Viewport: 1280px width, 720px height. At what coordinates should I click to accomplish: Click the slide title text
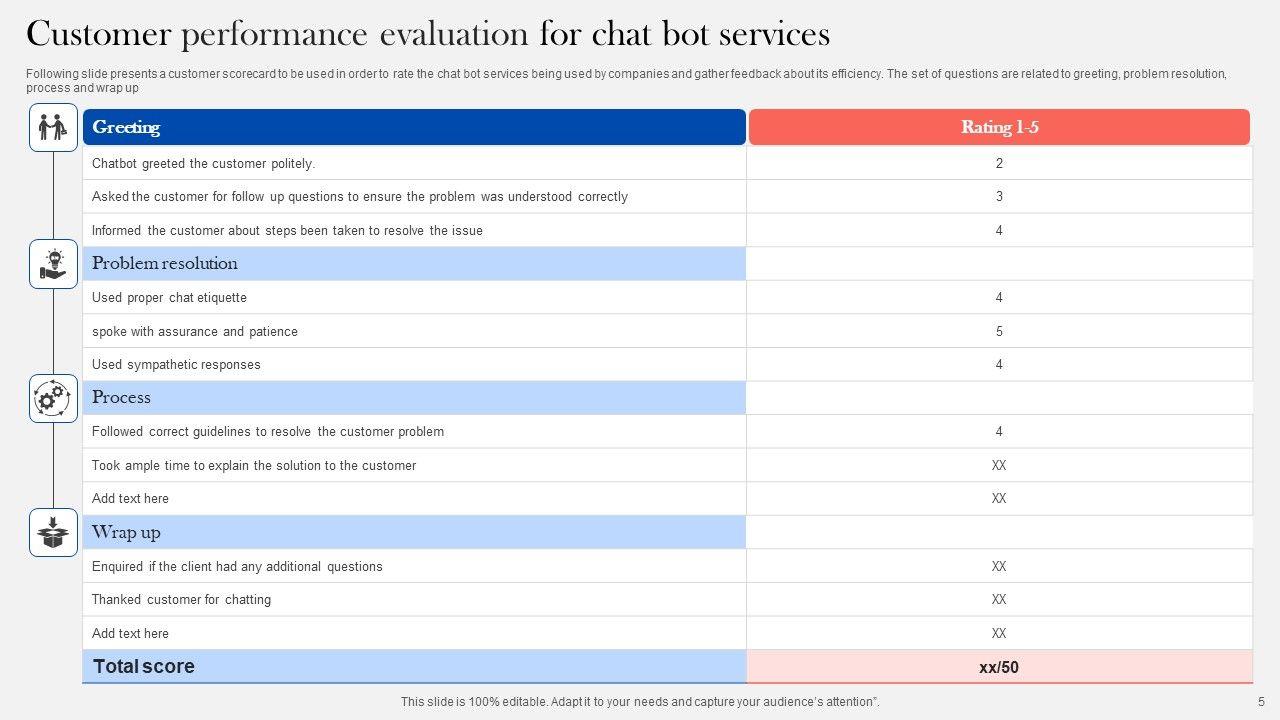pos(428,34)
